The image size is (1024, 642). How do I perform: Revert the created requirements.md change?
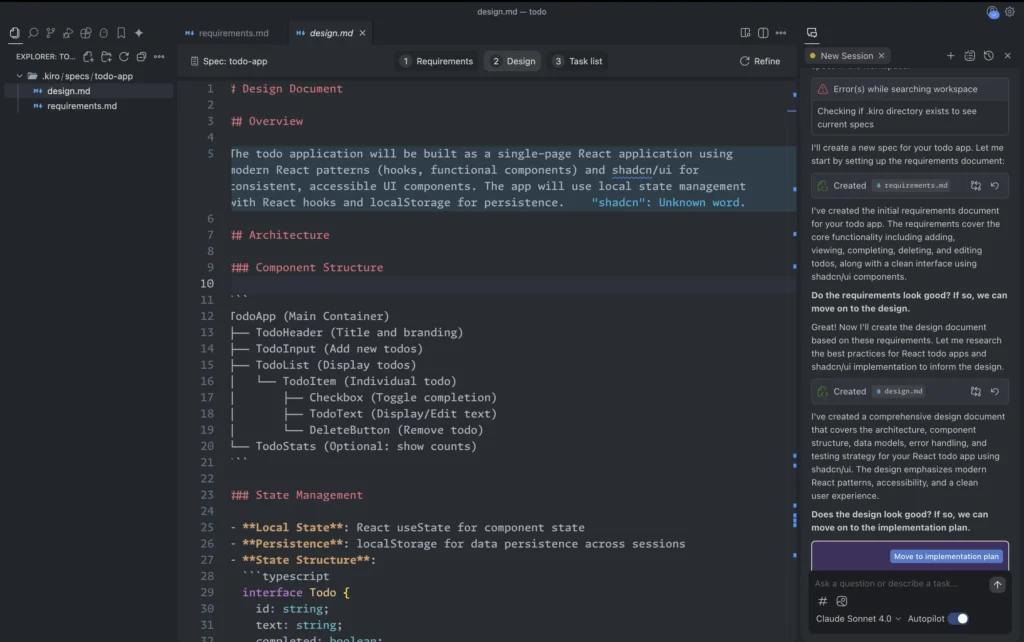pos(995,185)
